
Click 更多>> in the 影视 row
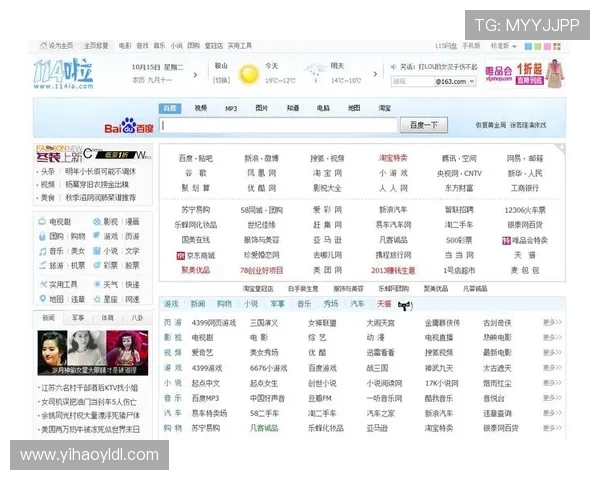552,337
